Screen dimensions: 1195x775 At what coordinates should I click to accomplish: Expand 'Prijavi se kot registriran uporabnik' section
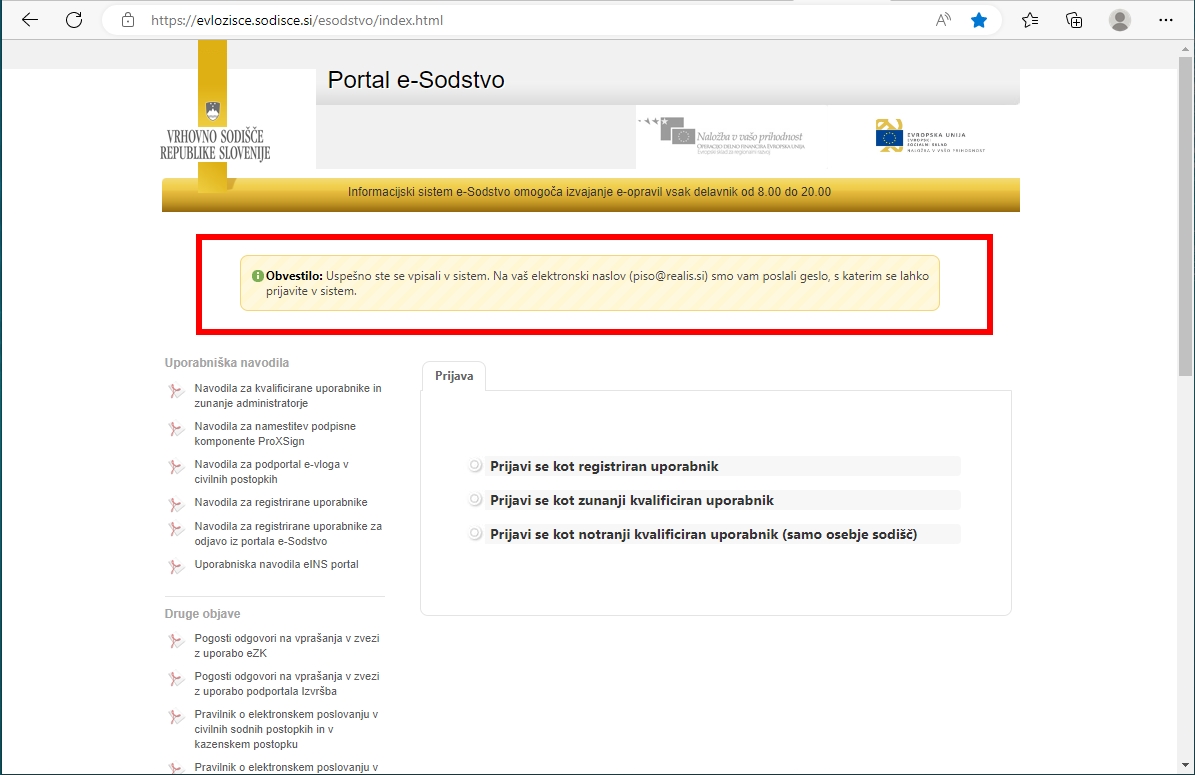point(604,466)
